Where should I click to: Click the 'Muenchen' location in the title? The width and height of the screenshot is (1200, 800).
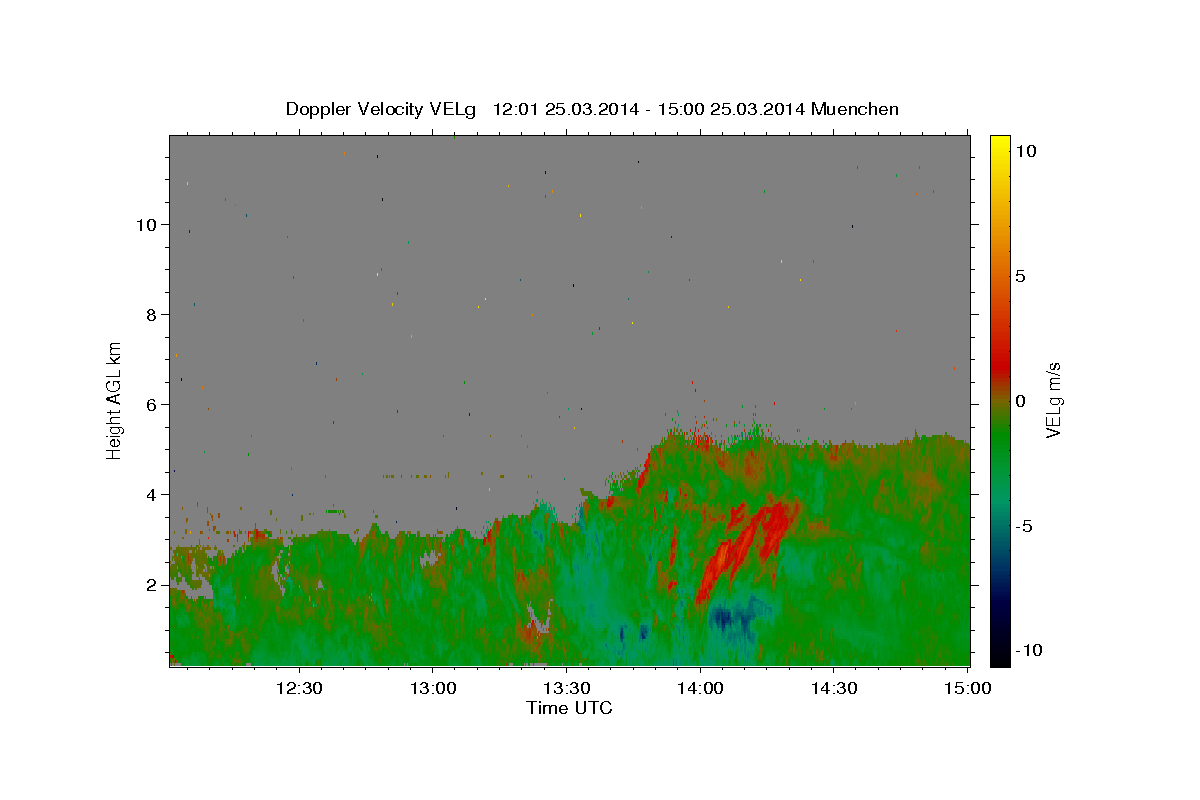(857, 109)
